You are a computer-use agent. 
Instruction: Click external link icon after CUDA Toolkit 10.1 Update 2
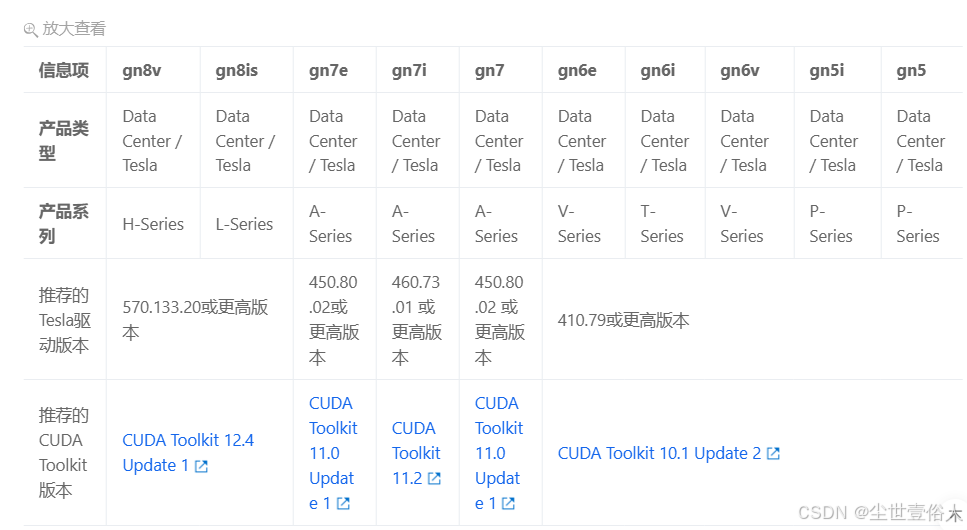point(773,453)
